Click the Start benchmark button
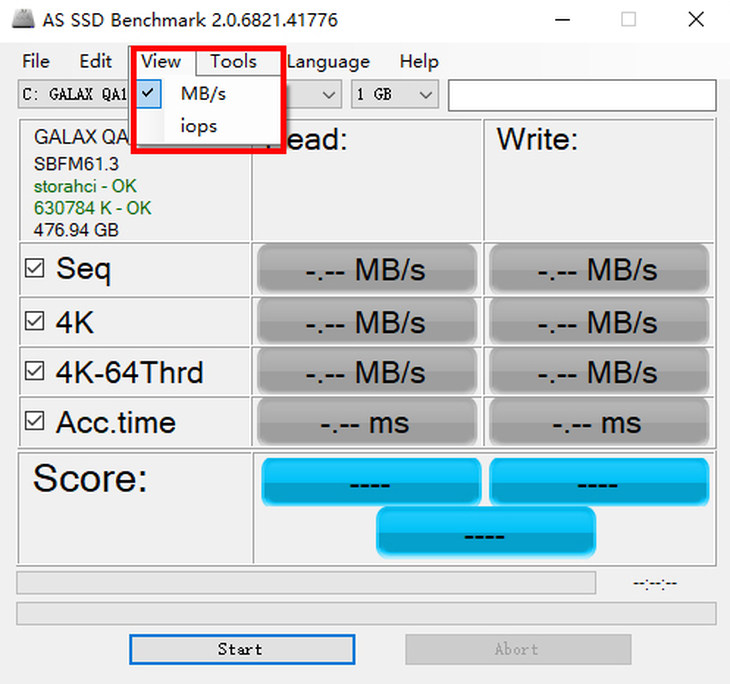 [x=242, y=649]
